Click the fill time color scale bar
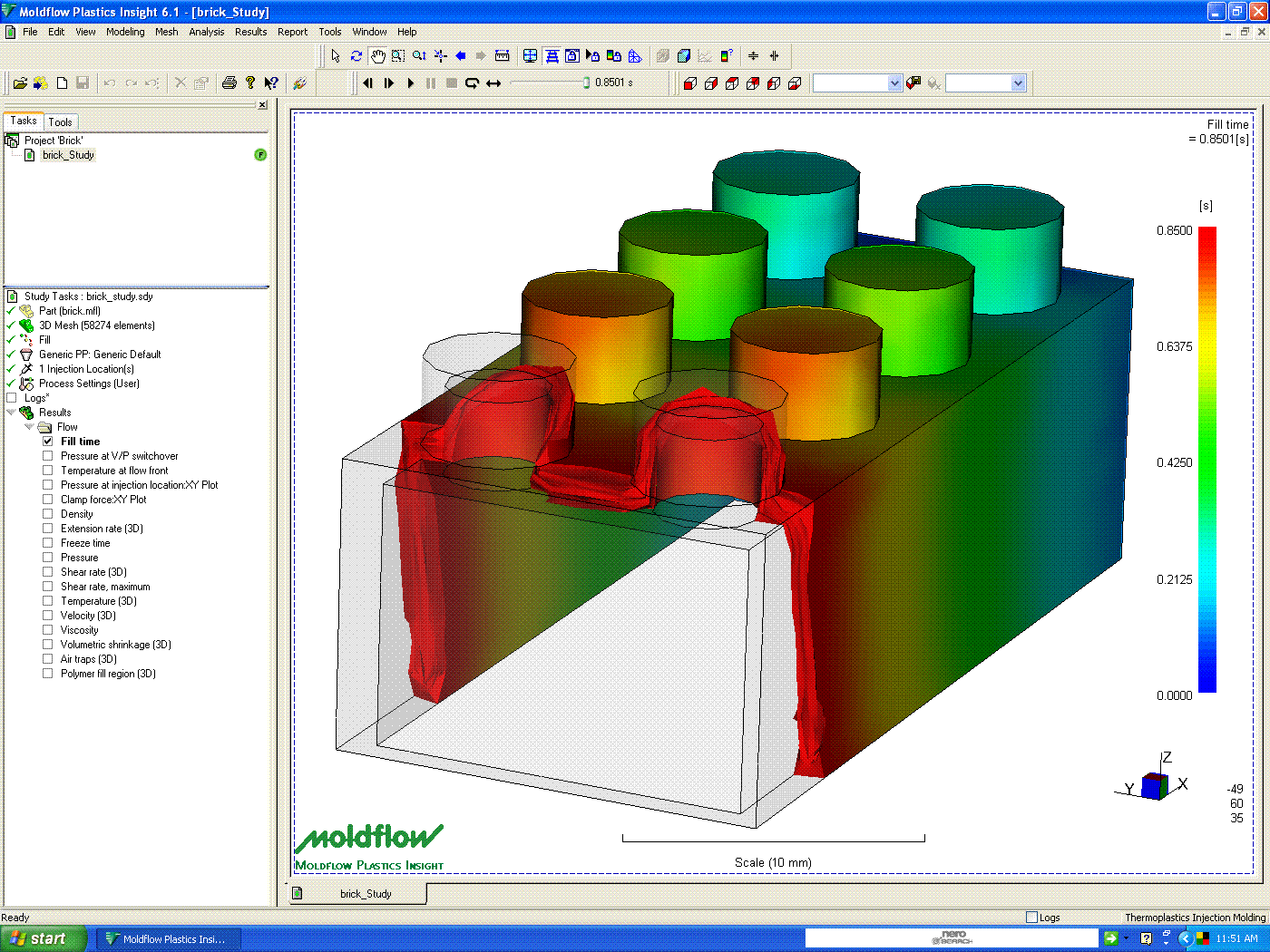1270x952 pixels. [x=1207, y=460]
